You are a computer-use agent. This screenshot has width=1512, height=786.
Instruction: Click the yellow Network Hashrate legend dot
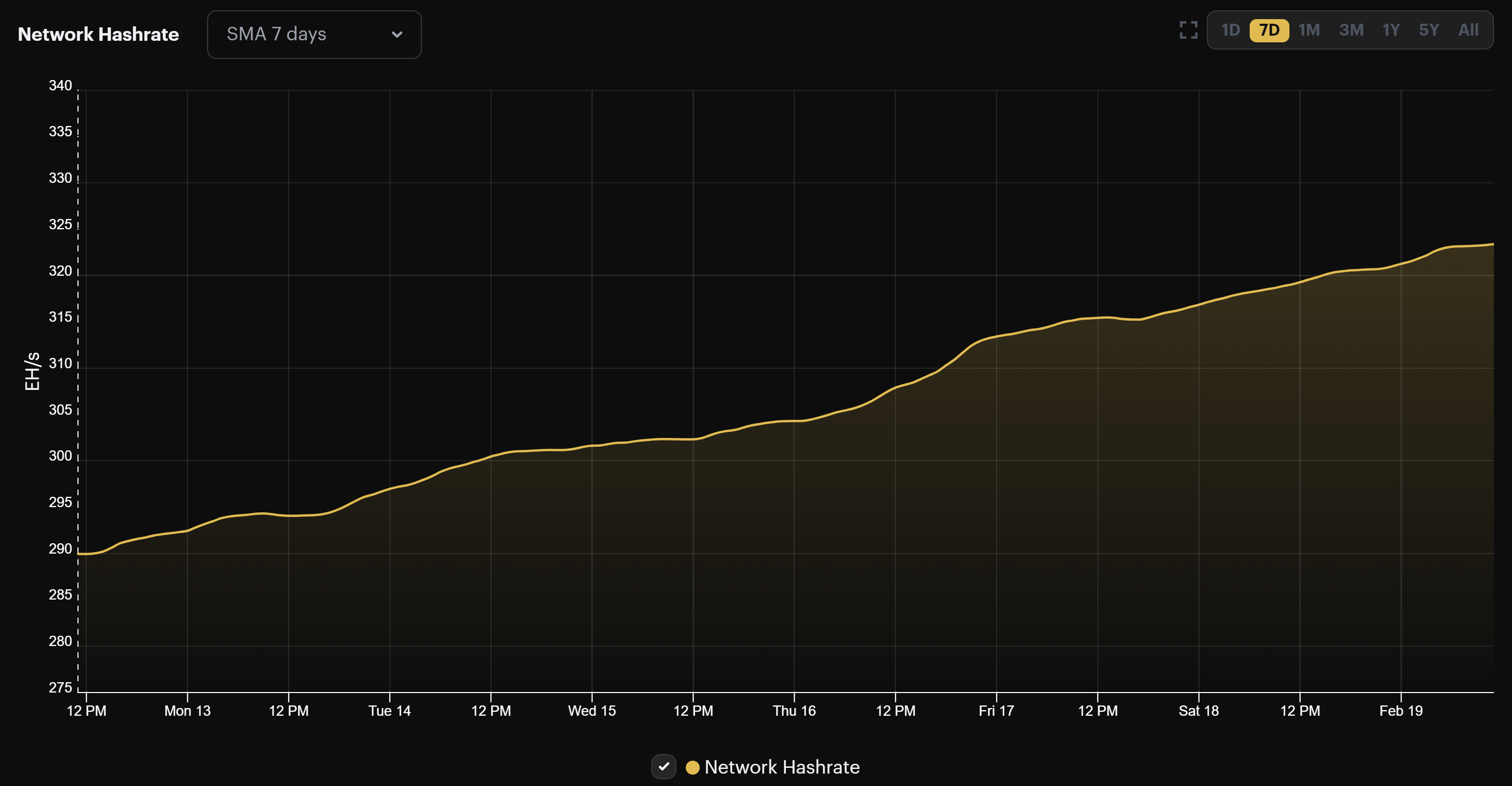pyautogui.click(x=692, y=767)
